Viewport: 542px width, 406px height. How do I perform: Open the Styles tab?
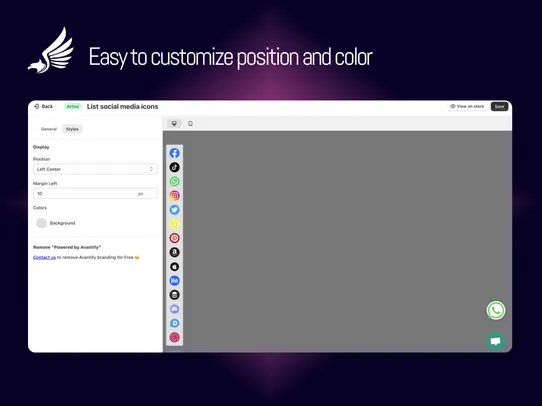[72, 129]
